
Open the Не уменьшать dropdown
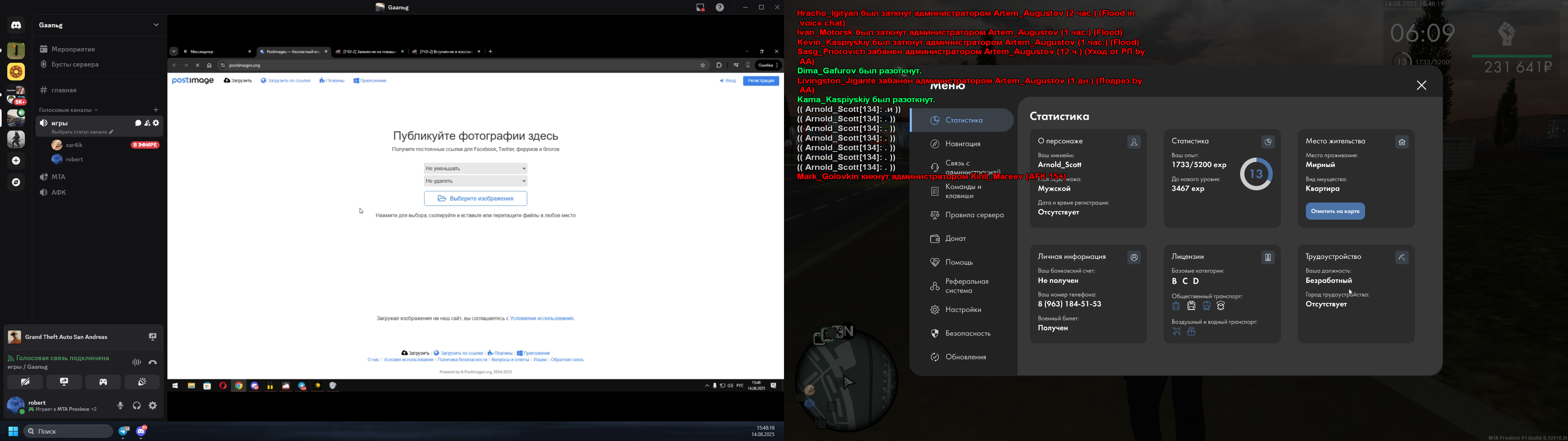[x=476, y=168]
